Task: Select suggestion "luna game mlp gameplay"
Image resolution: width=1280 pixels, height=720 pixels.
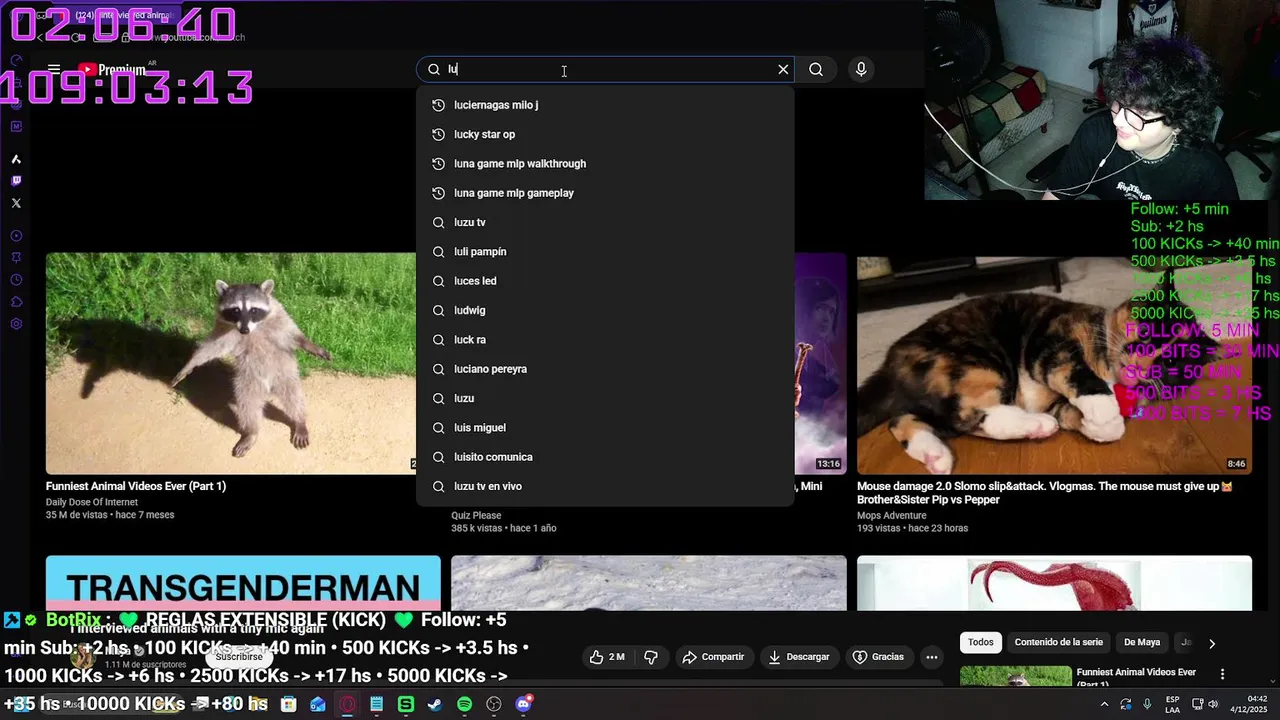Action: 605,193
